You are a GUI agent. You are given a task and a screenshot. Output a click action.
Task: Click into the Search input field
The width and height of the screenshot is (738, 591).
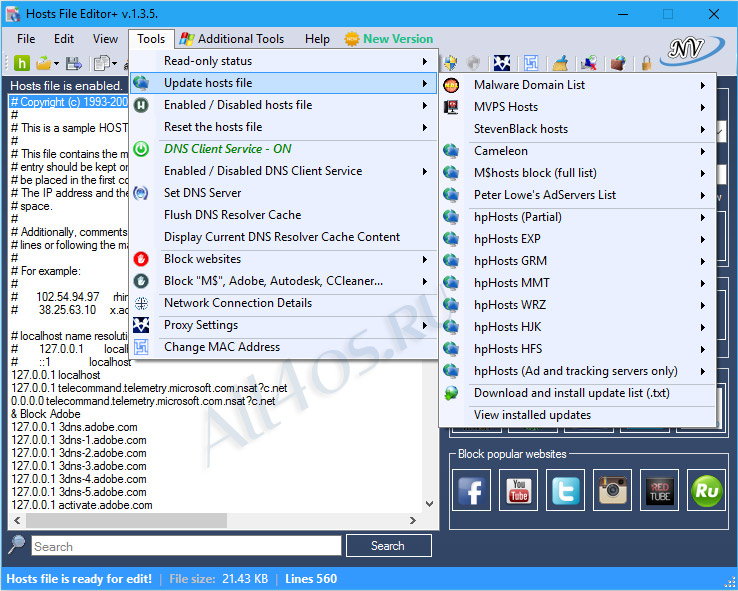[186, 546]
